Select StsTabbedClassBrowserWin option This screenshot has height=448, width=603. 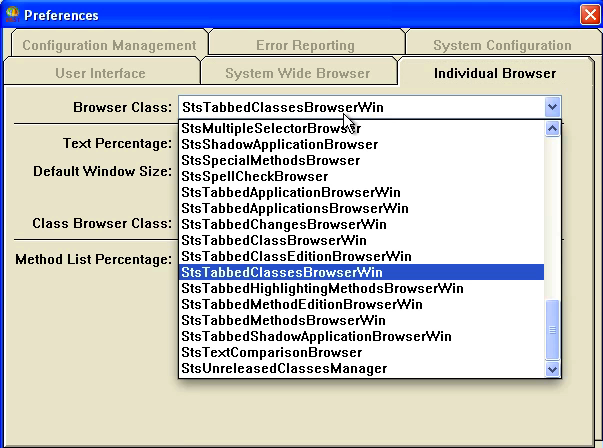(x=362, y=240)
